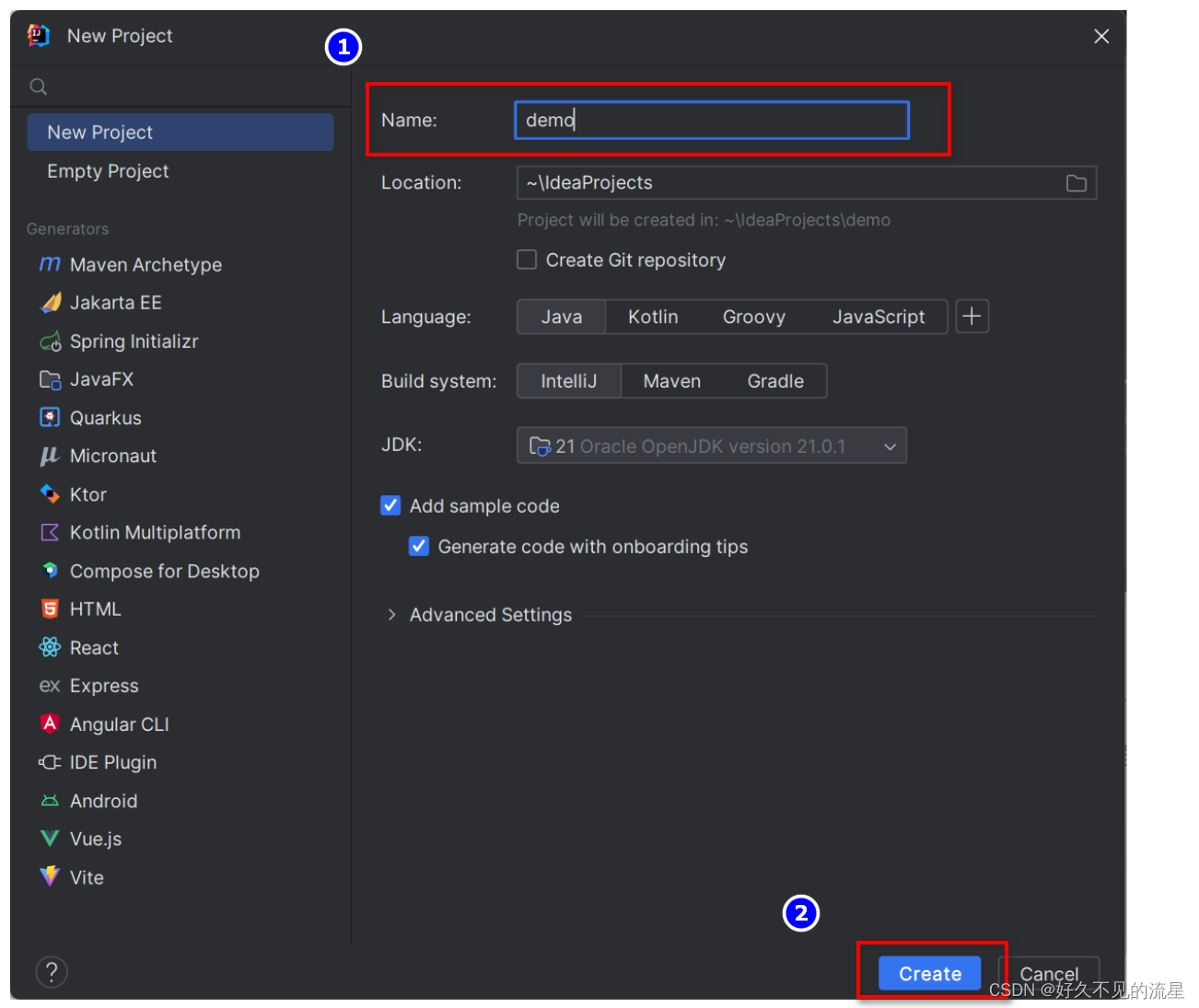Viewport: 1199px width, 1008px height.
Task: Select the Angular CLI generator label
Action: click(x=120, y=724)
